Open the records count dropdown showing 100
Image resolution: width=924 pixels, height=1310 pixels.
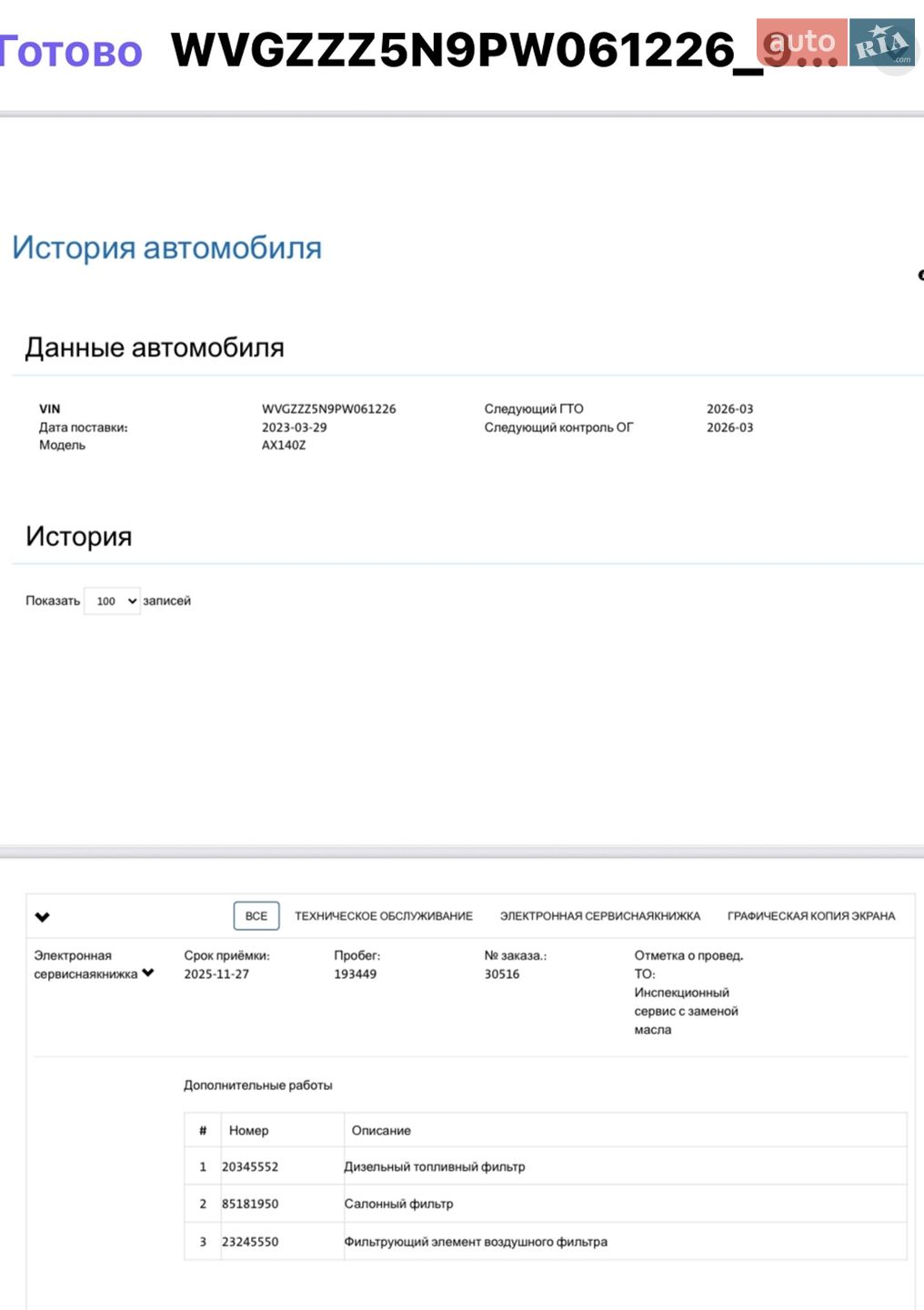(x=112, y=601)
